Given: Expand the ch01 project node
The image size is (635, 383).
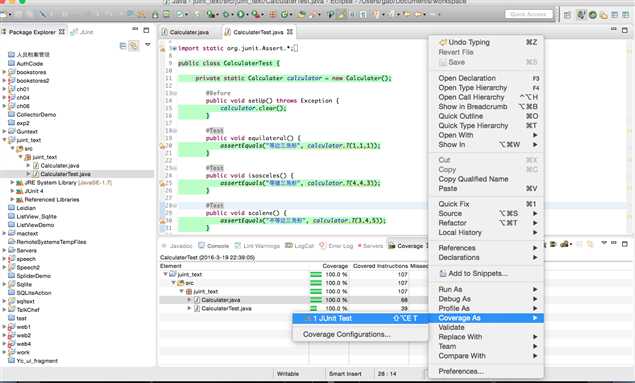Looking at the screenshot, I should tap(4, 89).
